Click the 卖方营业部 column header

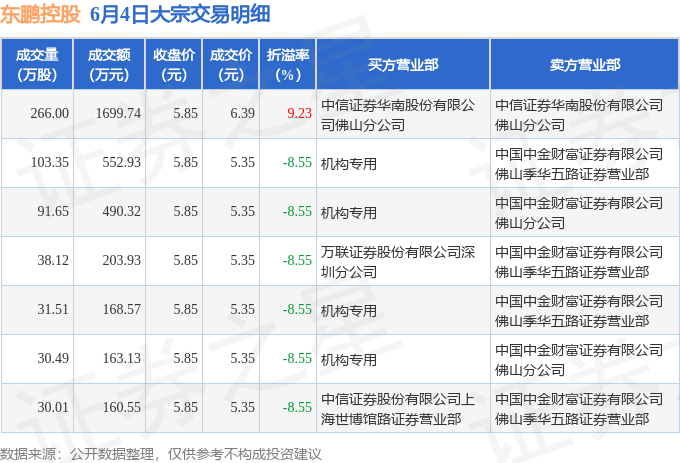click(x=585, y=65)
